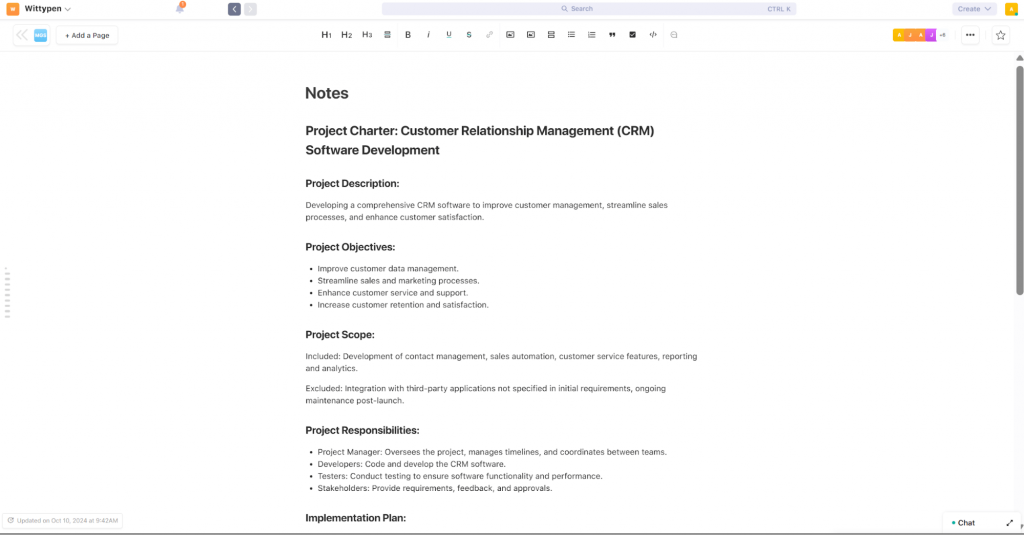Click the 'Excluded: Integration with third-party' paragraph

pyautogui.click(x=485, y=395)
